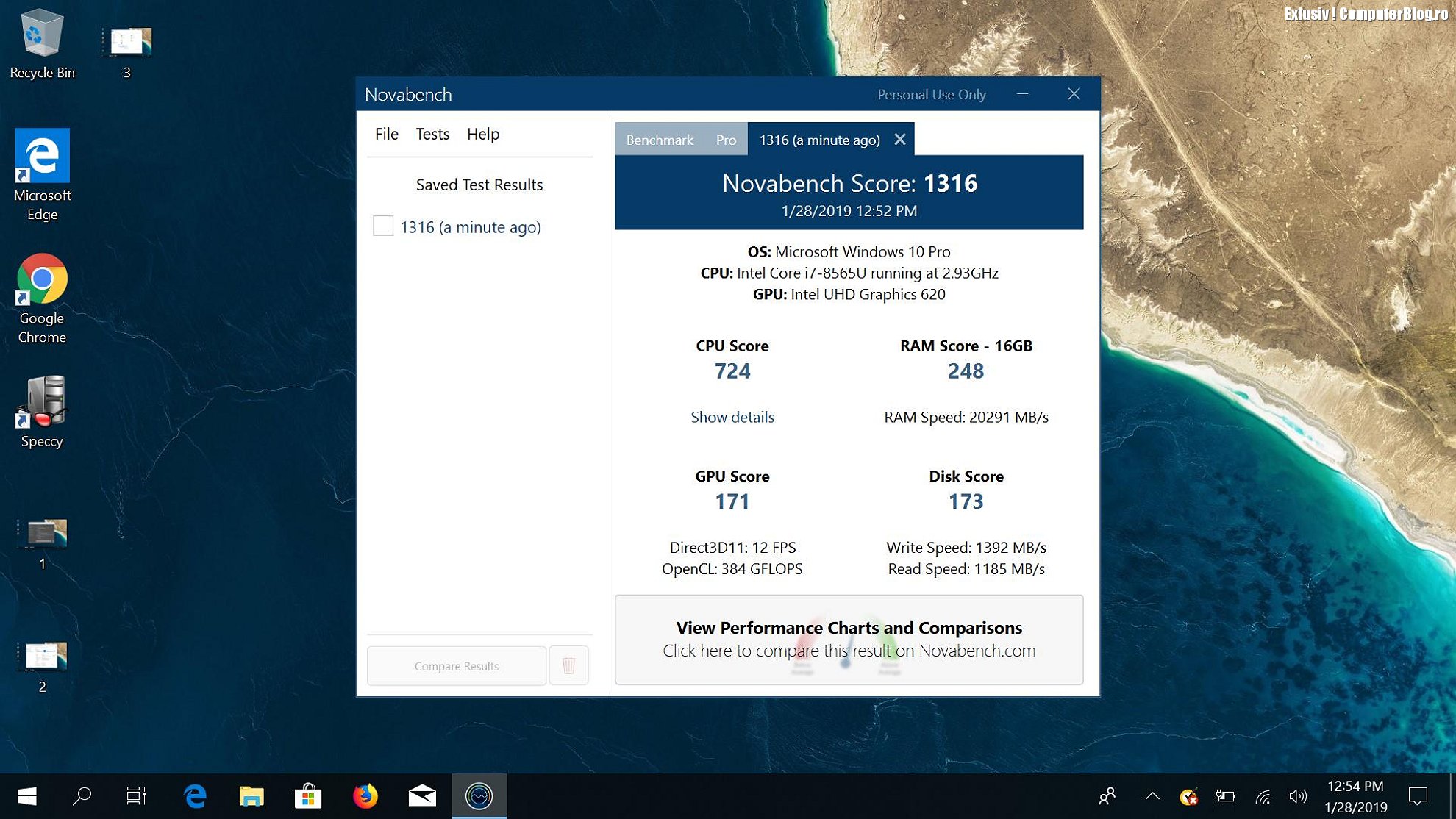Close the 1316 result tab
The width and height of the screenshot is (1456, 819).
[x=900, y=140]
